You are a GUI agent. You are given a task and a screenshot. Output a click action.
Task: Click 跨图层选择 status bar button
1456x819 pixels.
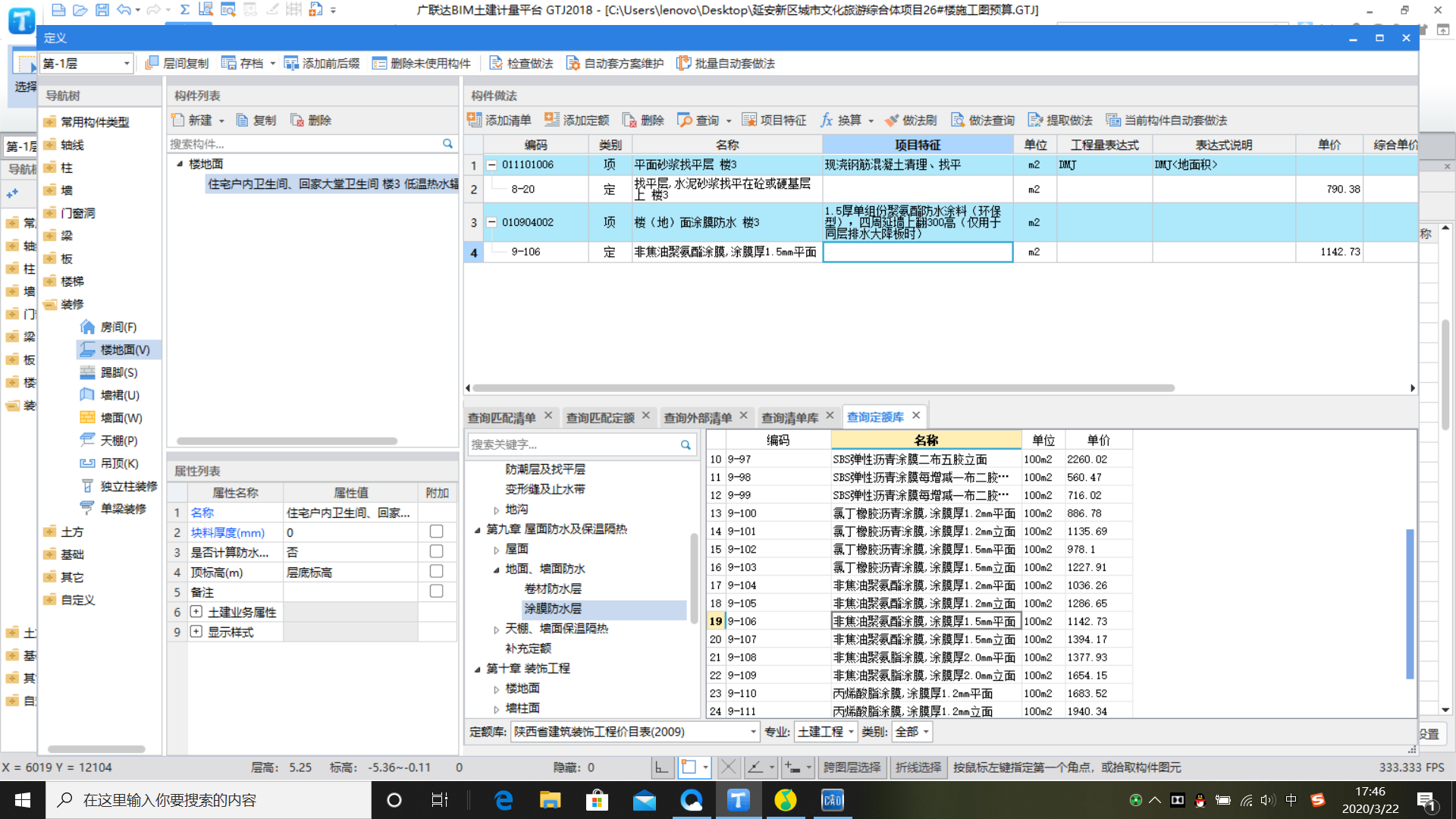pos(852,767)
